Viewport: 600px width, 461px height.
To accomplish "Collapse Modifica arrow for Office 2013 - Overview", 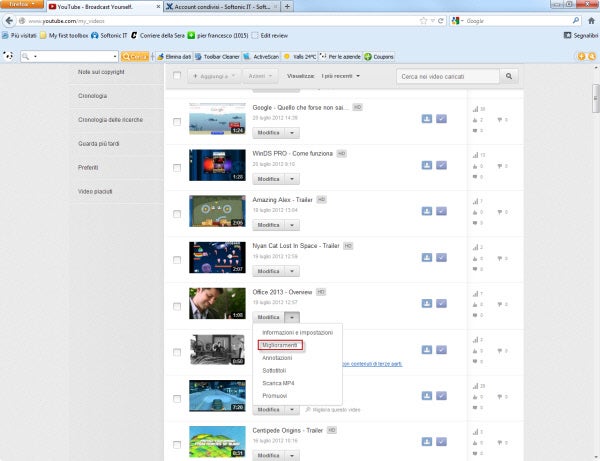I will 292,317.
